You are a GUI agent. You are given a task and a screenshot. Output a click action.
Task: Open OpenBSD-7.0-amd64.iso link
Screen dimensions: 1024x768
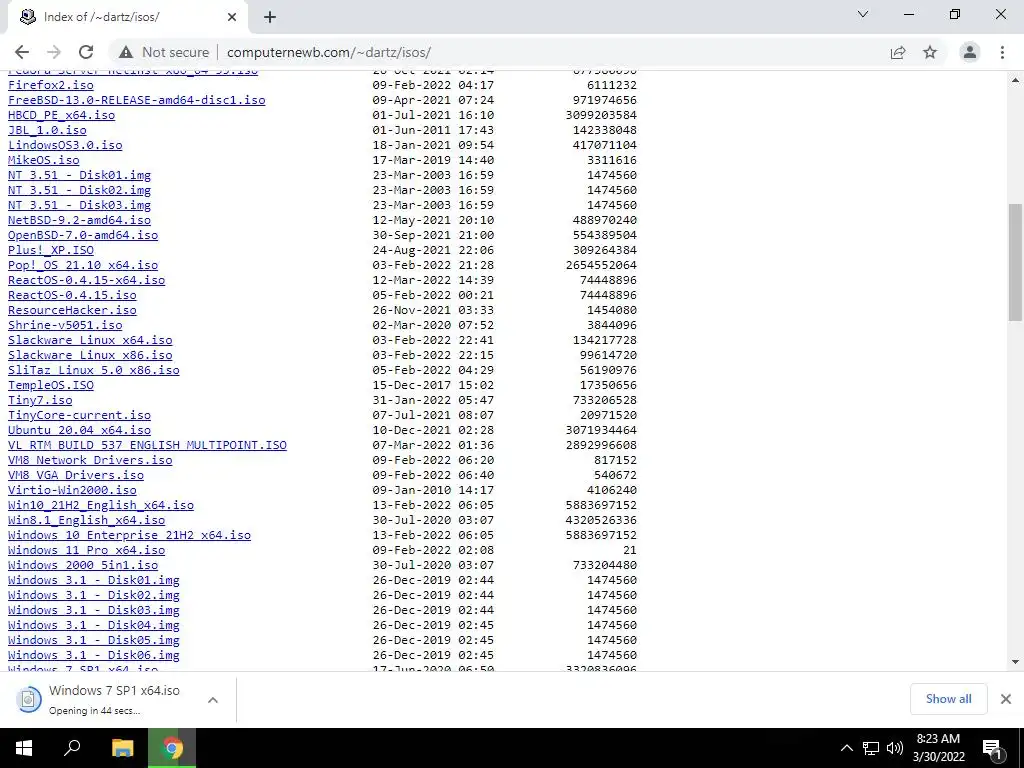coord(83,235)
